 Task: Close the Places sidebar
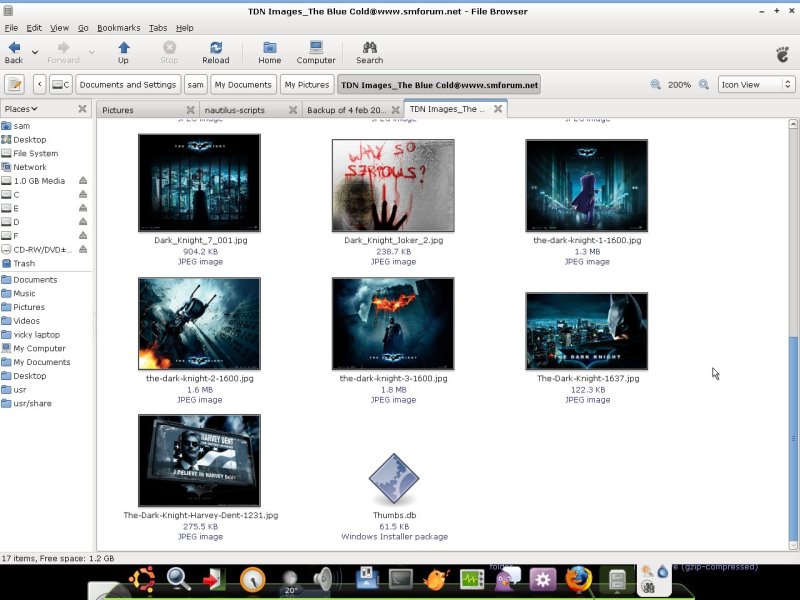(x=82, y=109)
